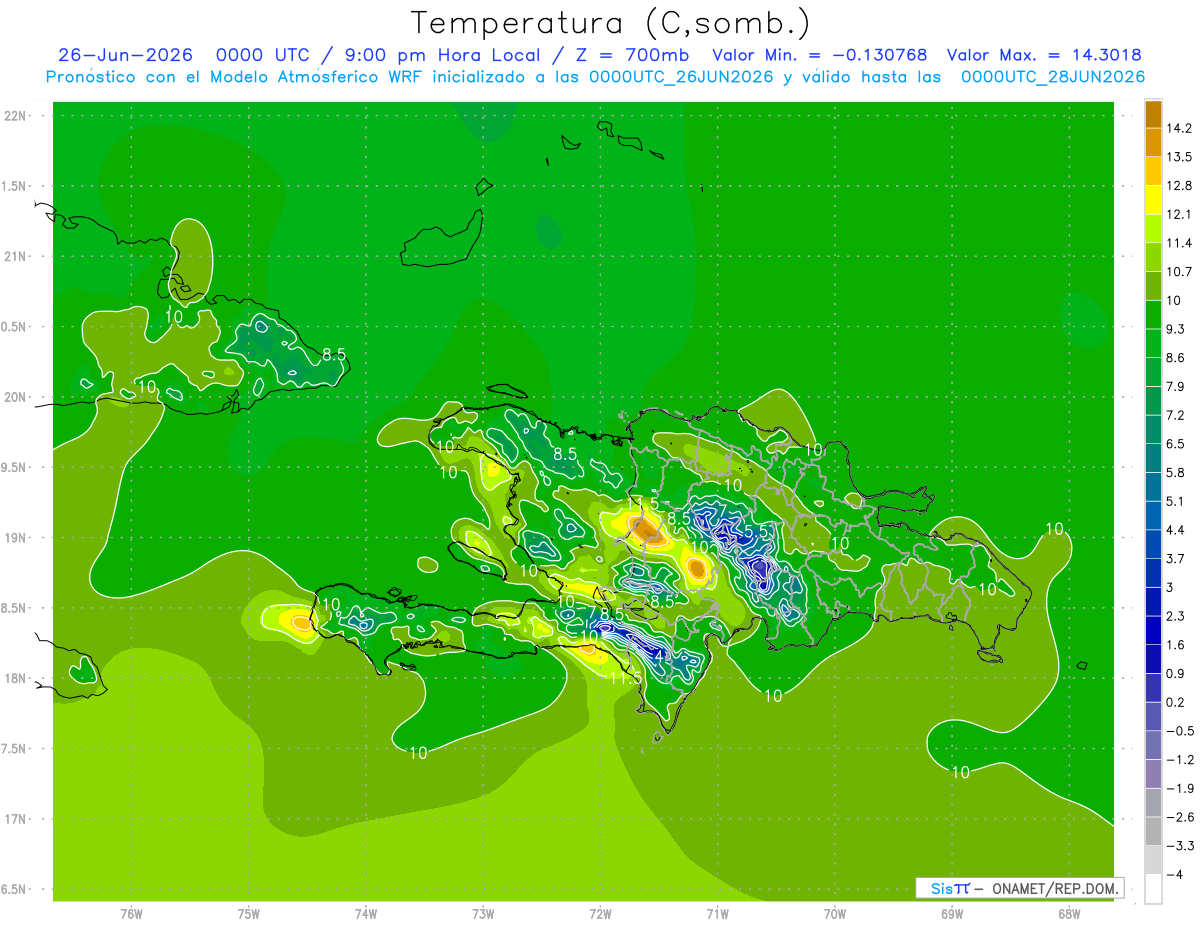
Task: Select the "-4" legend value label
Action: click(1174, 874)
